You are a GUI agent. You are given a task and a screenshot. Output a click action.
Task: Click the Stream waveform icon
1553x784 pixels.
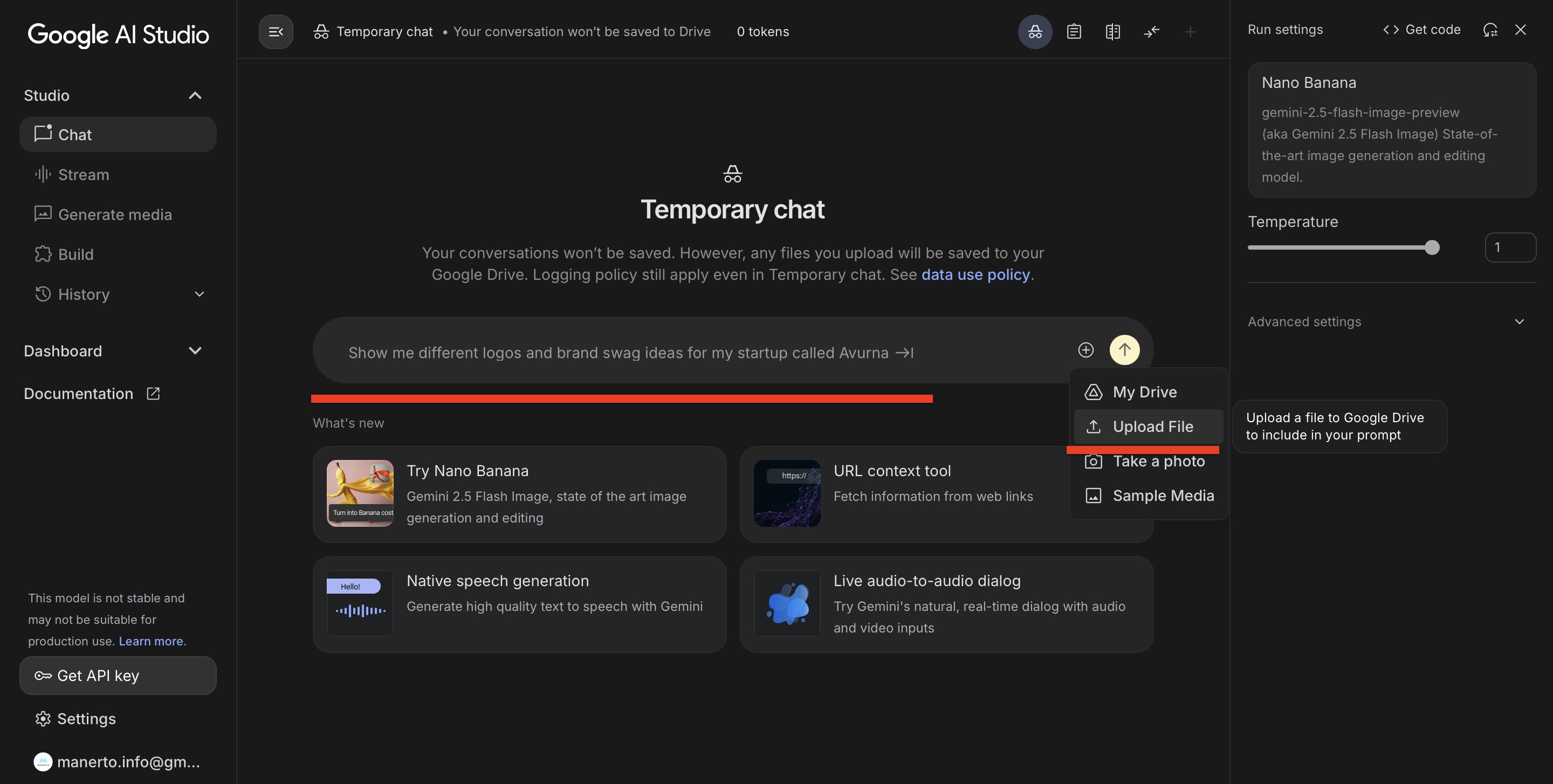pos(43,175)
